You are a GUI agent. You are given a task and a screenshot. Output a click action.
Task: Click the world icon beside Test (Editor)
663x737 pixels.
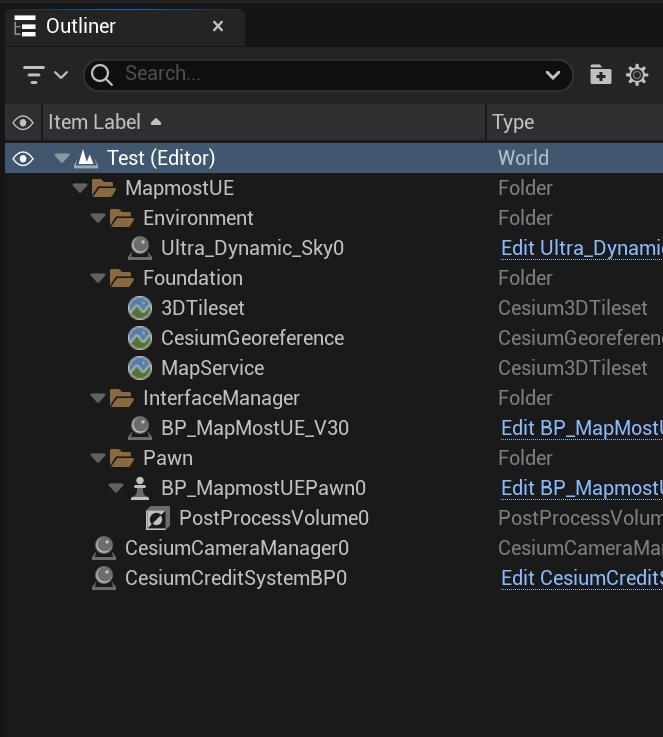[86, 158]
